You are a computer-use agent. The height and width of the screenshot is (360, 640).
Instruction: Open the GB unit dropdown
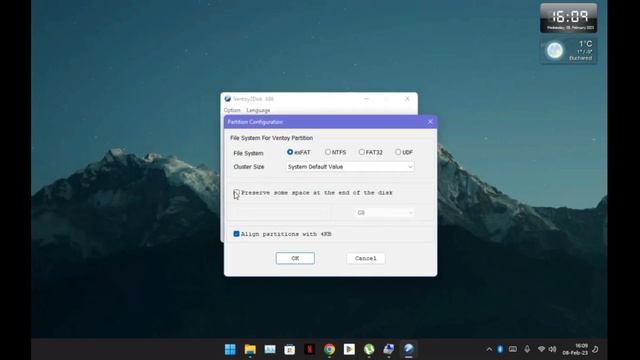click(x=384, y=213)
